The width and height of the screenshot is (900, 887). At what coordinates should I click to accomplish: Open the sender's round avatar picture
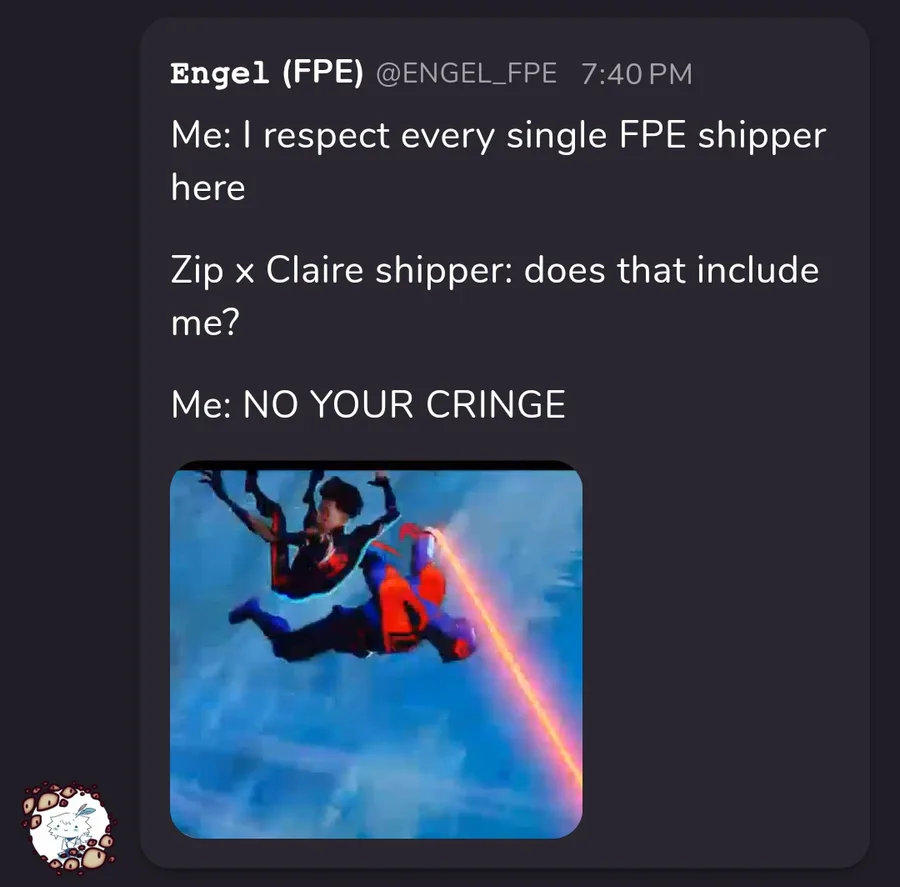click(x=69, y=827)
